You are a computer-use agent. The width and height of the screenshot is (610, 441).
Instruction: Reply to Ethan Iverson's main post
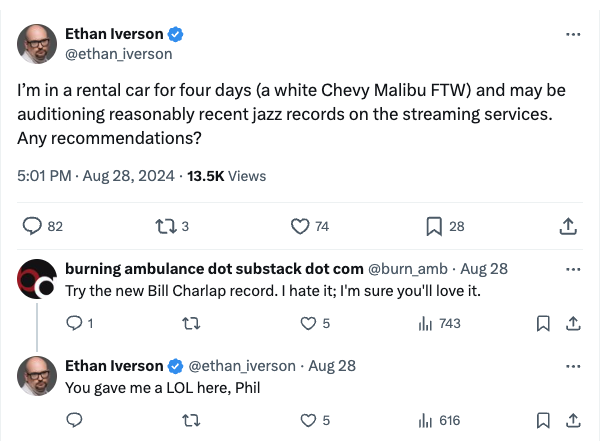(32, 226)
